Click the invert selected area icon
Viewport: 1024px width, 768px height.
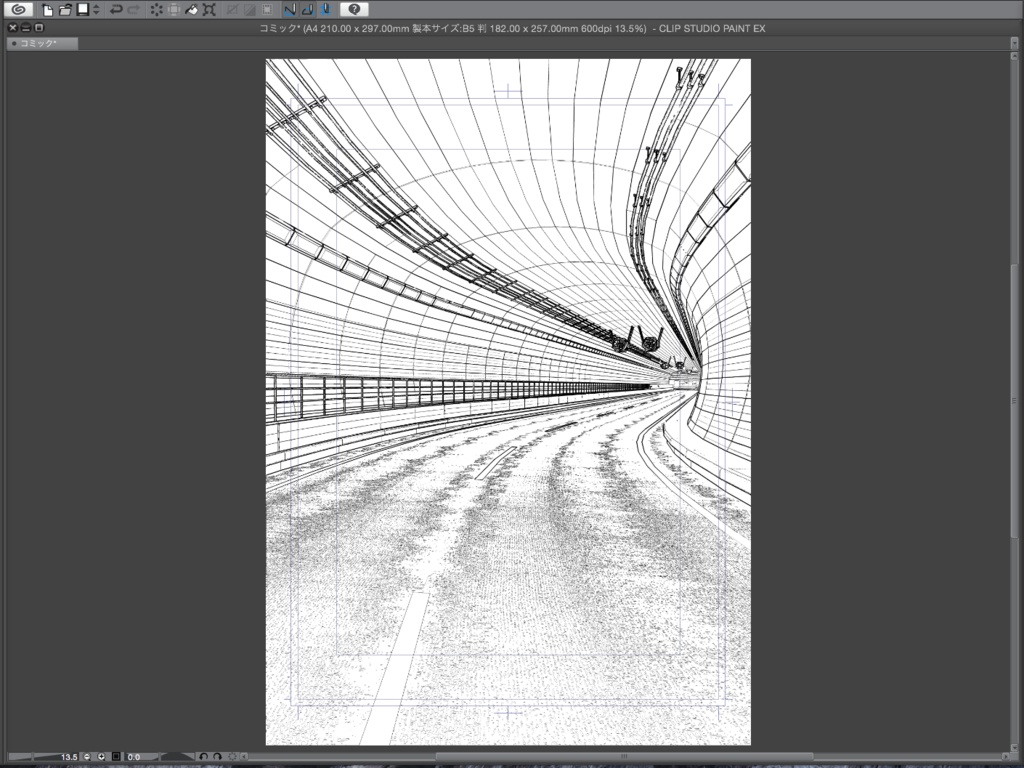pyautogui.click(x=249, y=10)
